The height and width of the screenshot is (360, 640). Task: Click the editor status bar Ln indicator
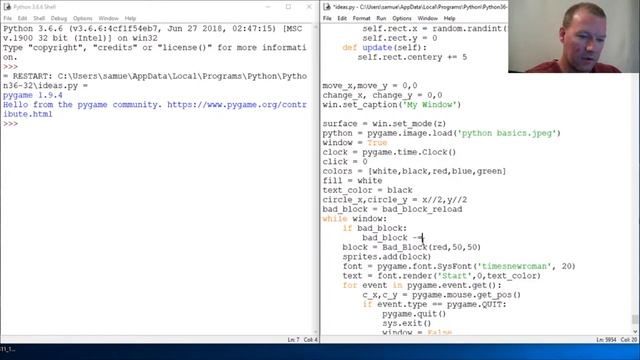pos(606,340)
